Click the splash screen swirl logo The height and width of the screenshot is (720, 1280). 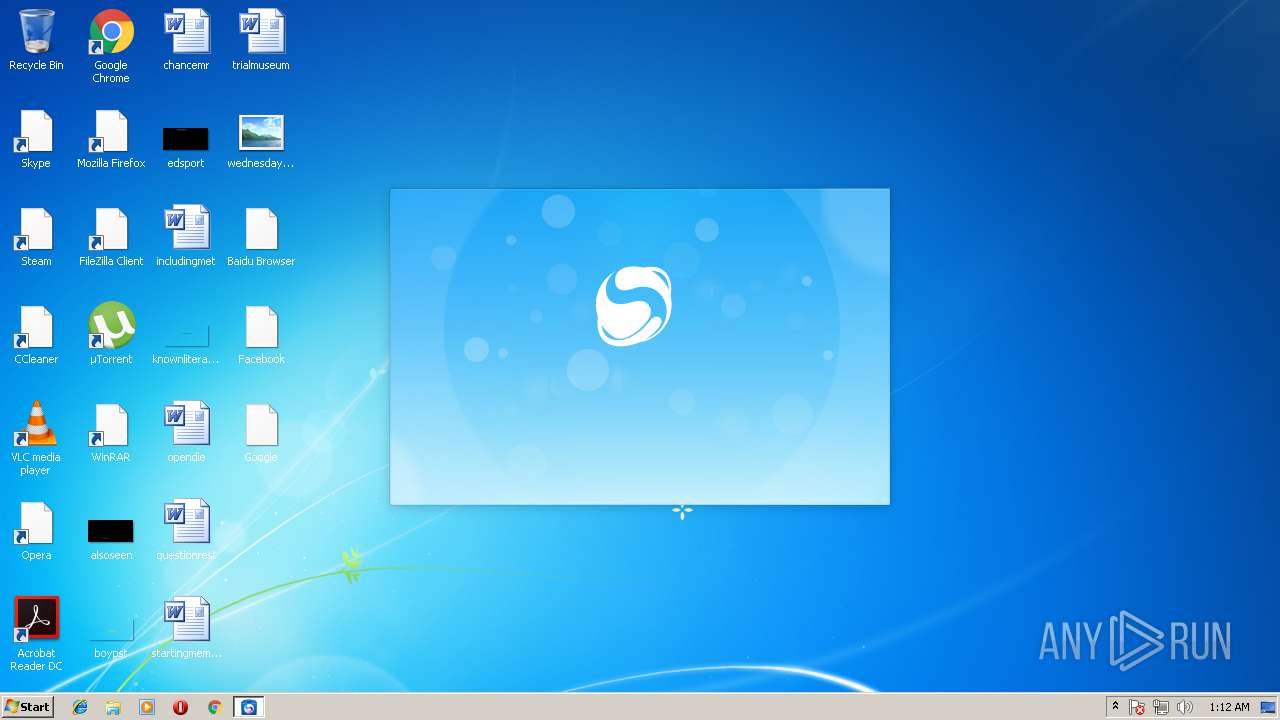pyautogui.click(x=634, y=306)
